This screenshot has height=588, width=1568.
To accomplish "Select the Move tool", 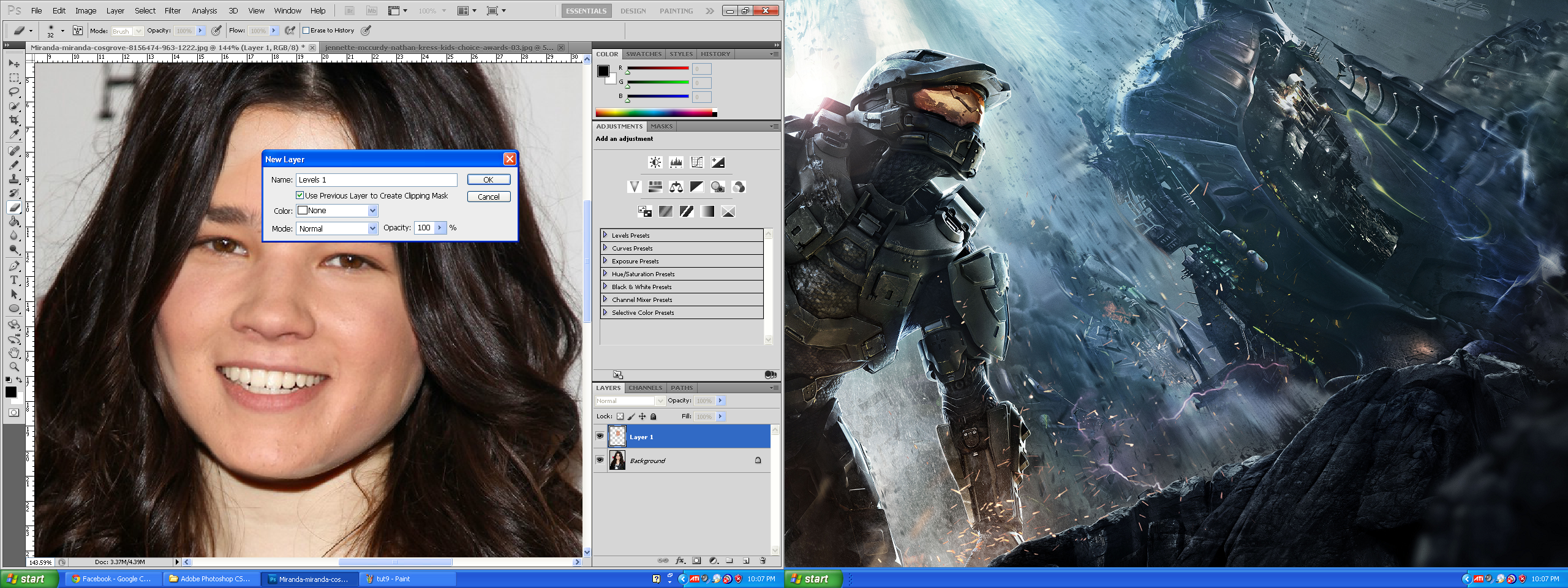I will click(14, 63).
